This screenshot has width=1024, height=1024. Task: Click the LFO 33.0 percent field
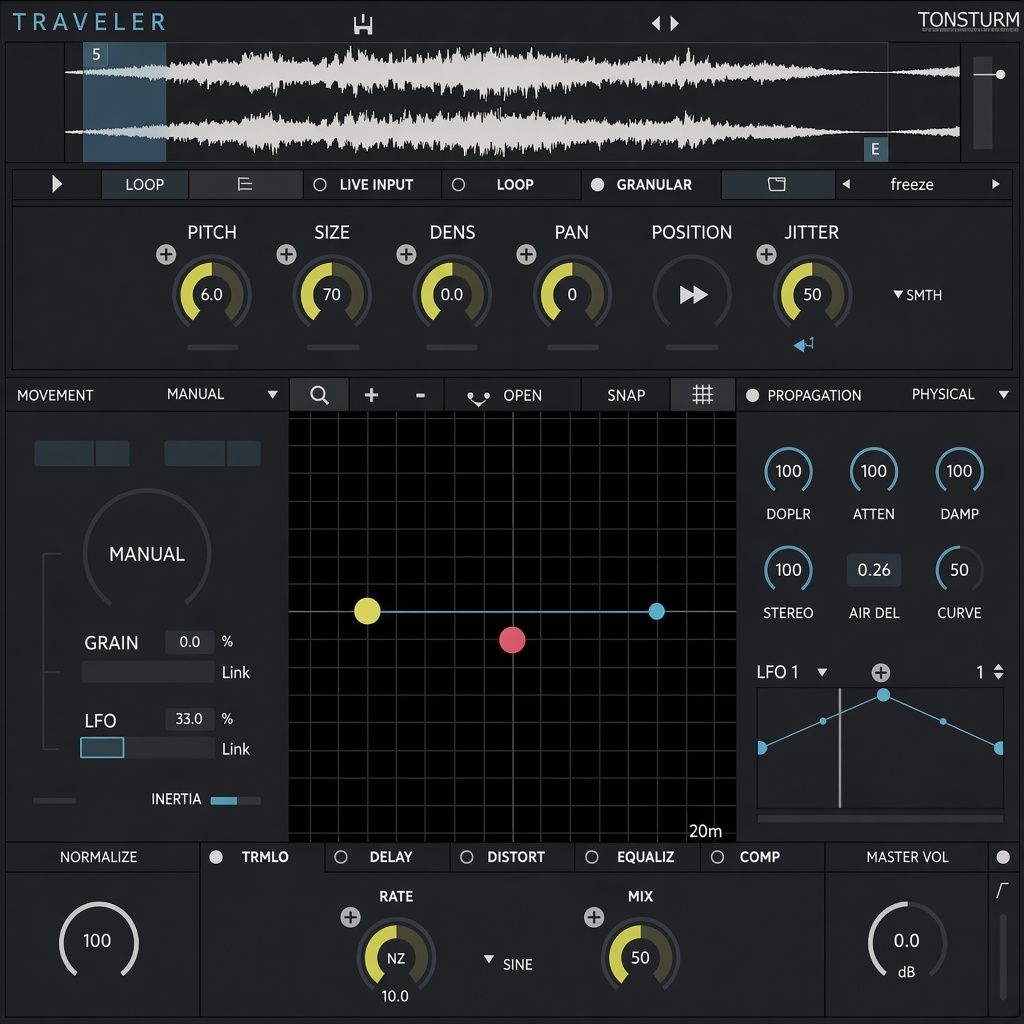(x=189, y=719)
